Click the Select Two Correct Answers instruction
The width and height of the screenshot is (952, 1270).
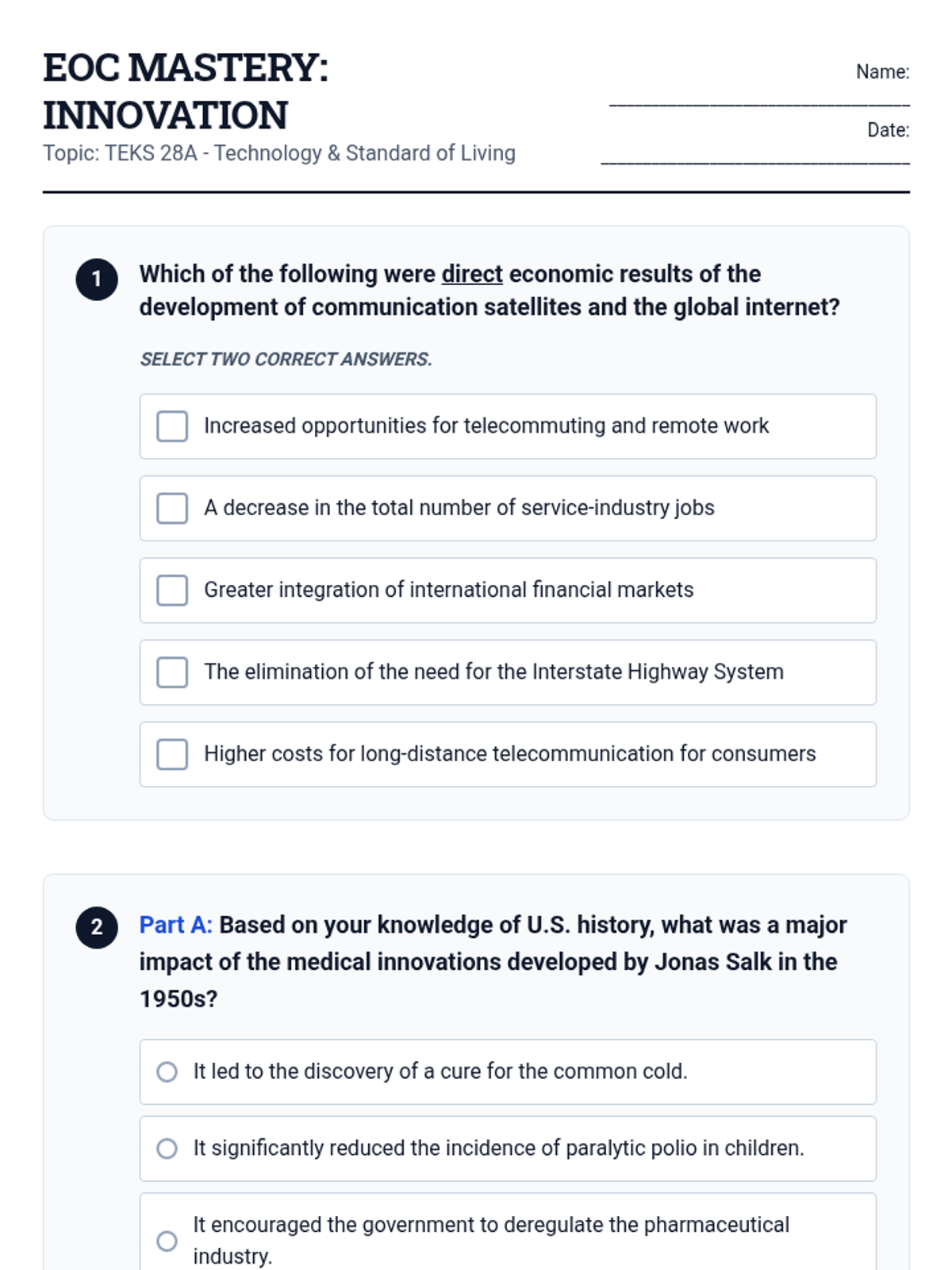tap(286, 360)
